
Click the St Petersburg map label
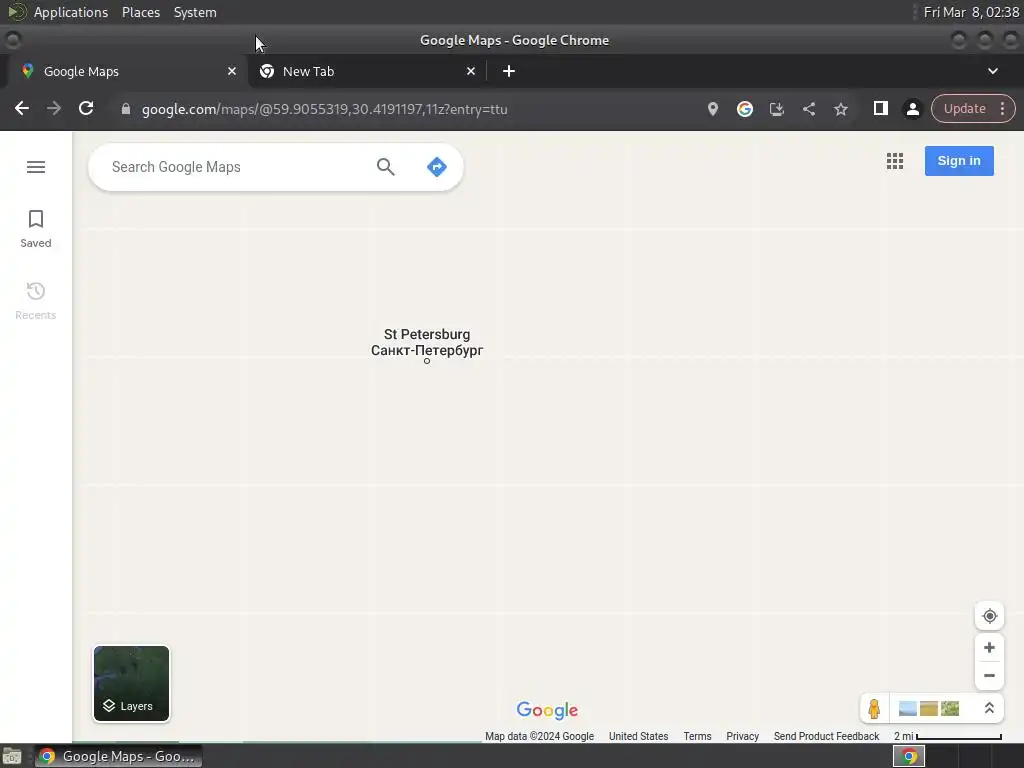427,342
